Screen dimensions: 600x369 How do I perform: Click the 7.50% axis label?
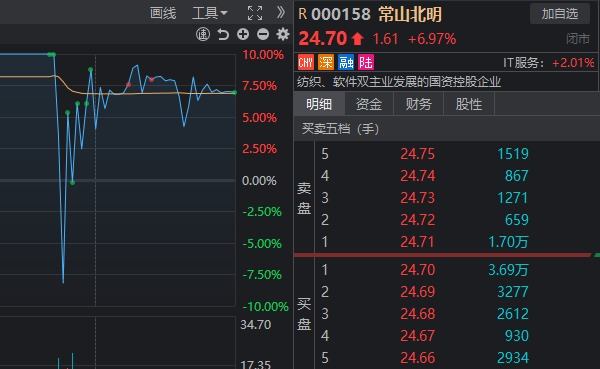pyautogui.click(x=259, y=86)
